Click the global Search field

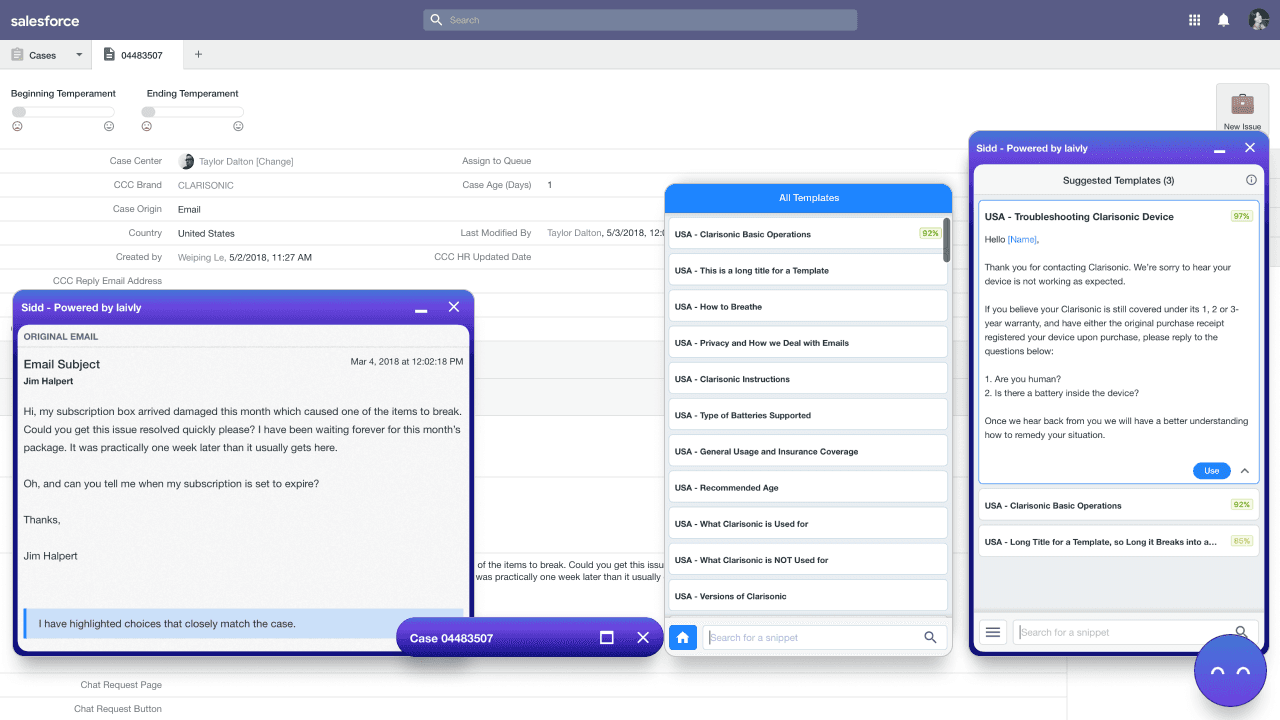(640, 20)
